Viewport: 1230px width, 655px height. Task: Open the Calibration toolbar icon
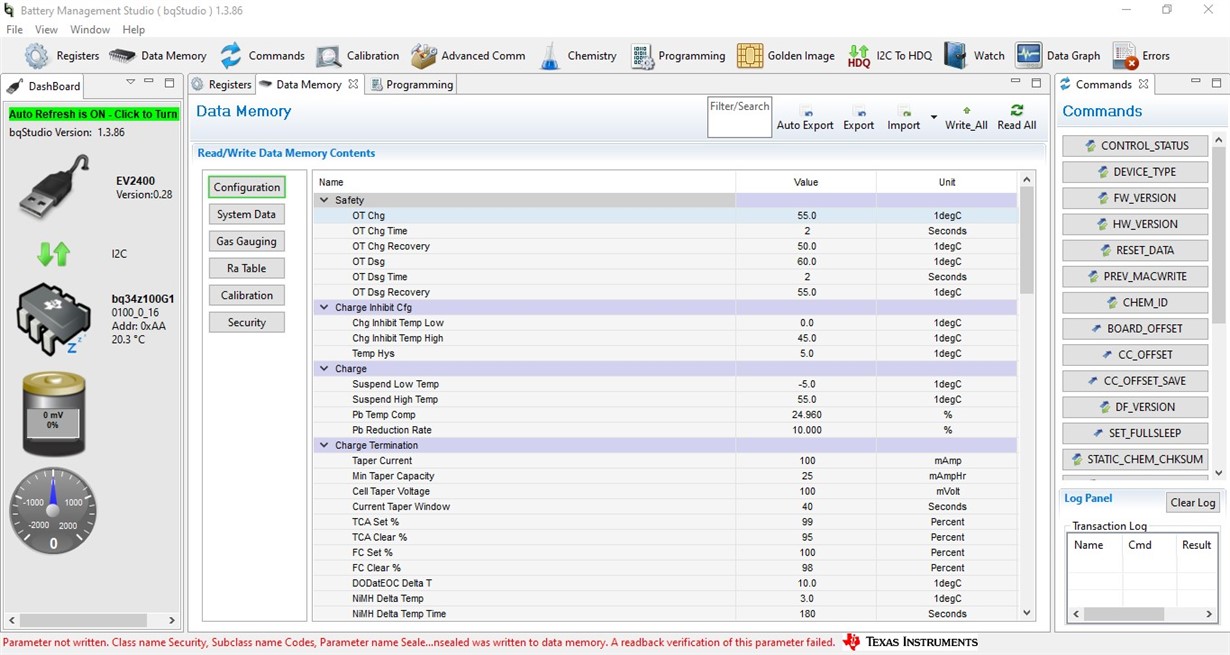pos(328,56)
